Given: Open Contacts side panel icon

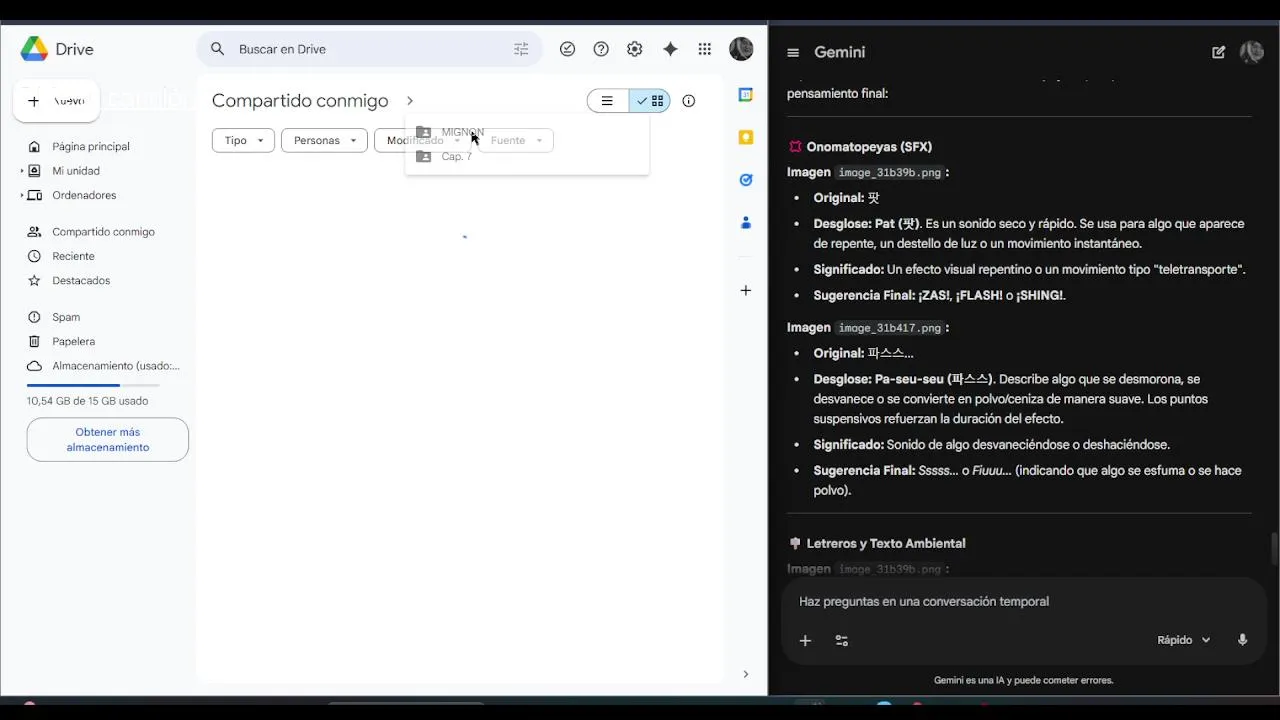Looking at the screenshot, I should 745,223.
